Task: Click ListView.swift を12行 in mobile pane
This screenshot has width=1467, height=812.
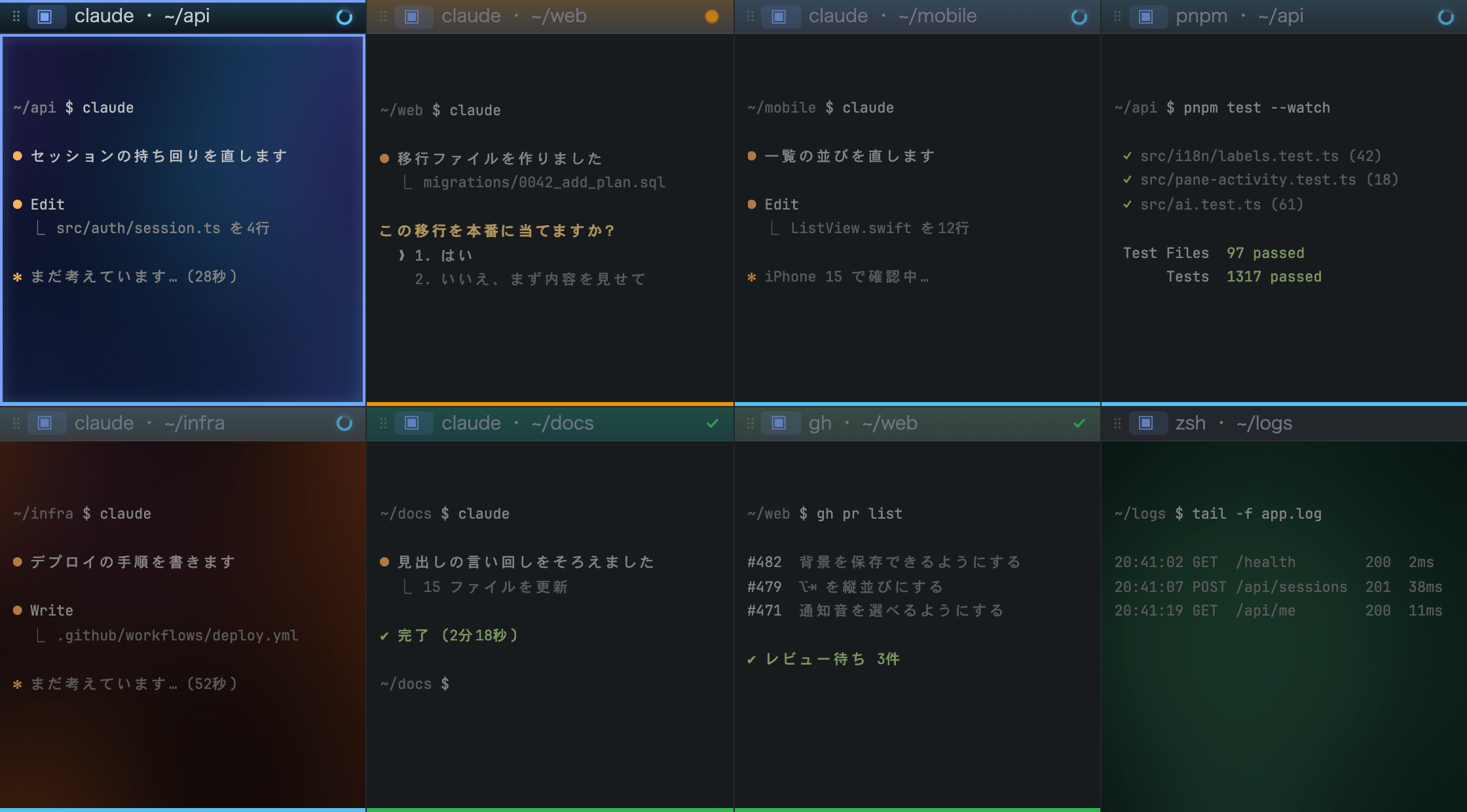Action: click(x=880, y=228)
